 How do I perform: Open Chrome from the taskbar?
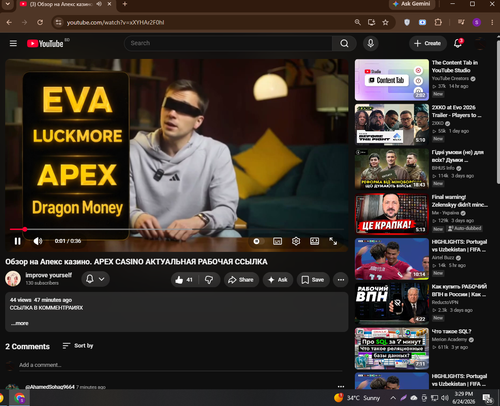tap(20, 398)
